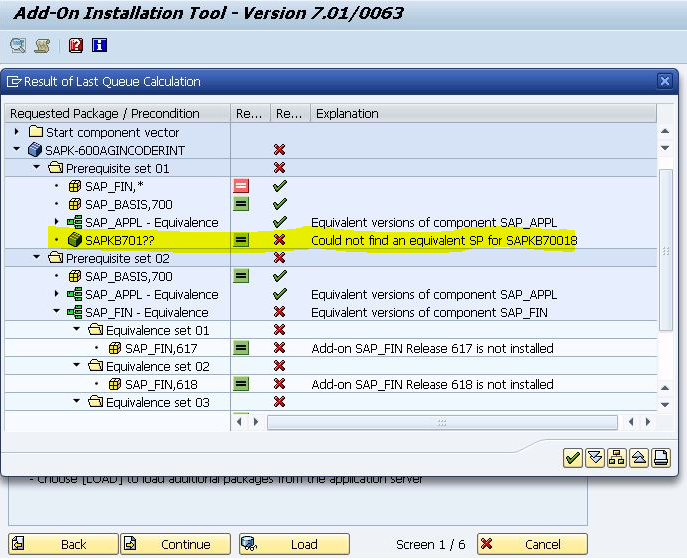This screenshot has height=560, width=687.
Task: Click the Requested Package / Precondition column header
Action: pyautogui.click(x=117, y=113)
